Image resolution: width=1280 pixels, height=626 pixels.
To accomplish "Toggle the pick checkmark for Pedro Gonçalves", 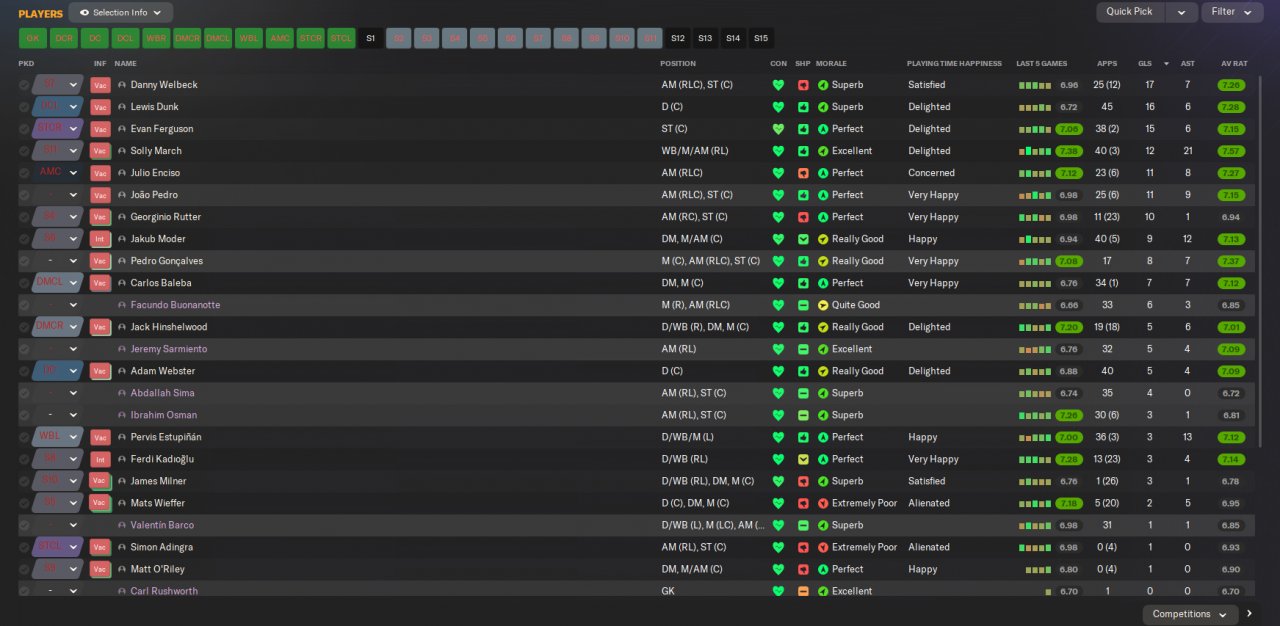I will (x=24, y=261).
